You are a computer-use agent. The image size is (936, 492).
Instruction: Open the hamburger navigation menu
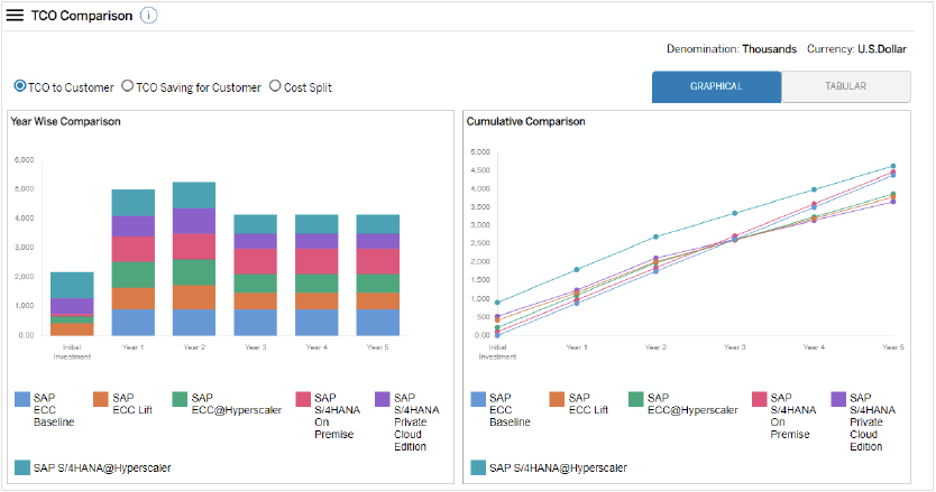click(x=15, y=16)
